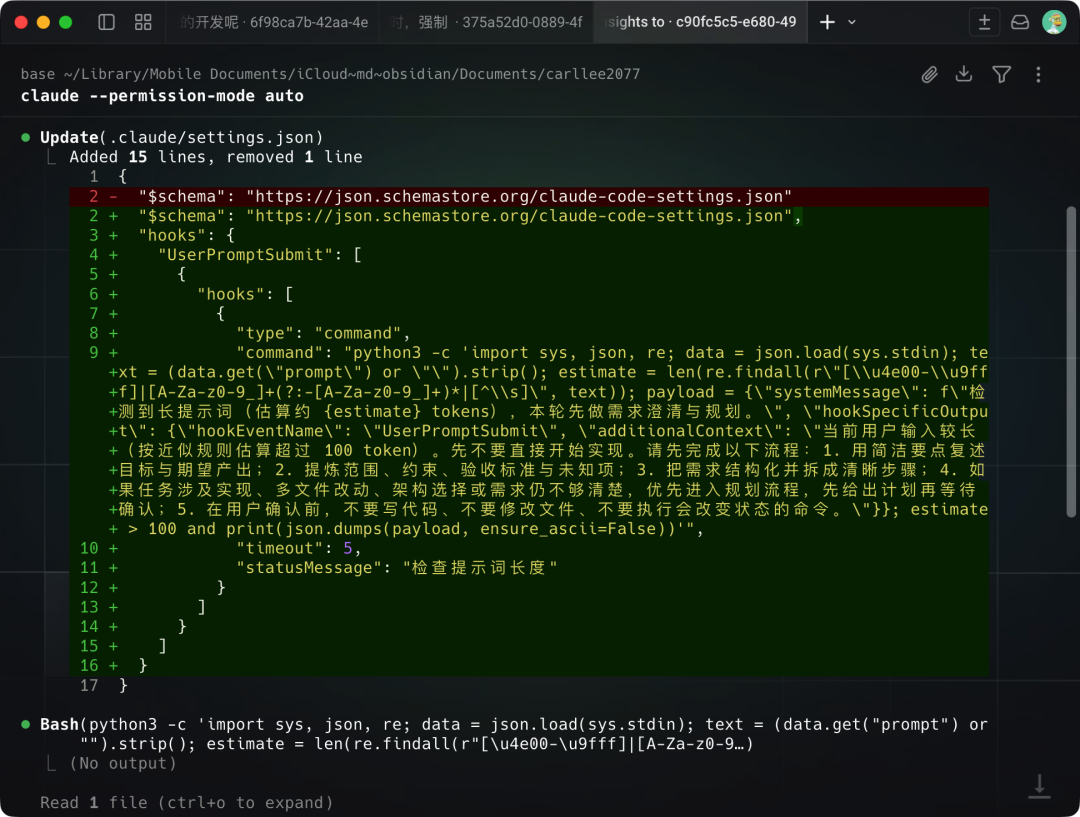
Task: Open the filter funnel icon
Action: coord(1001,74)
